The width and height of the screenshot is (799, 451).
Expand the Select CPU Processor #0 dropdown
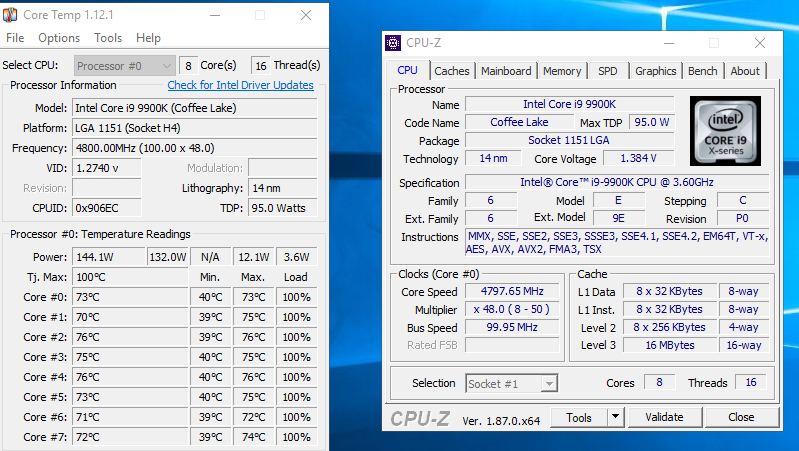pos(125,66)
